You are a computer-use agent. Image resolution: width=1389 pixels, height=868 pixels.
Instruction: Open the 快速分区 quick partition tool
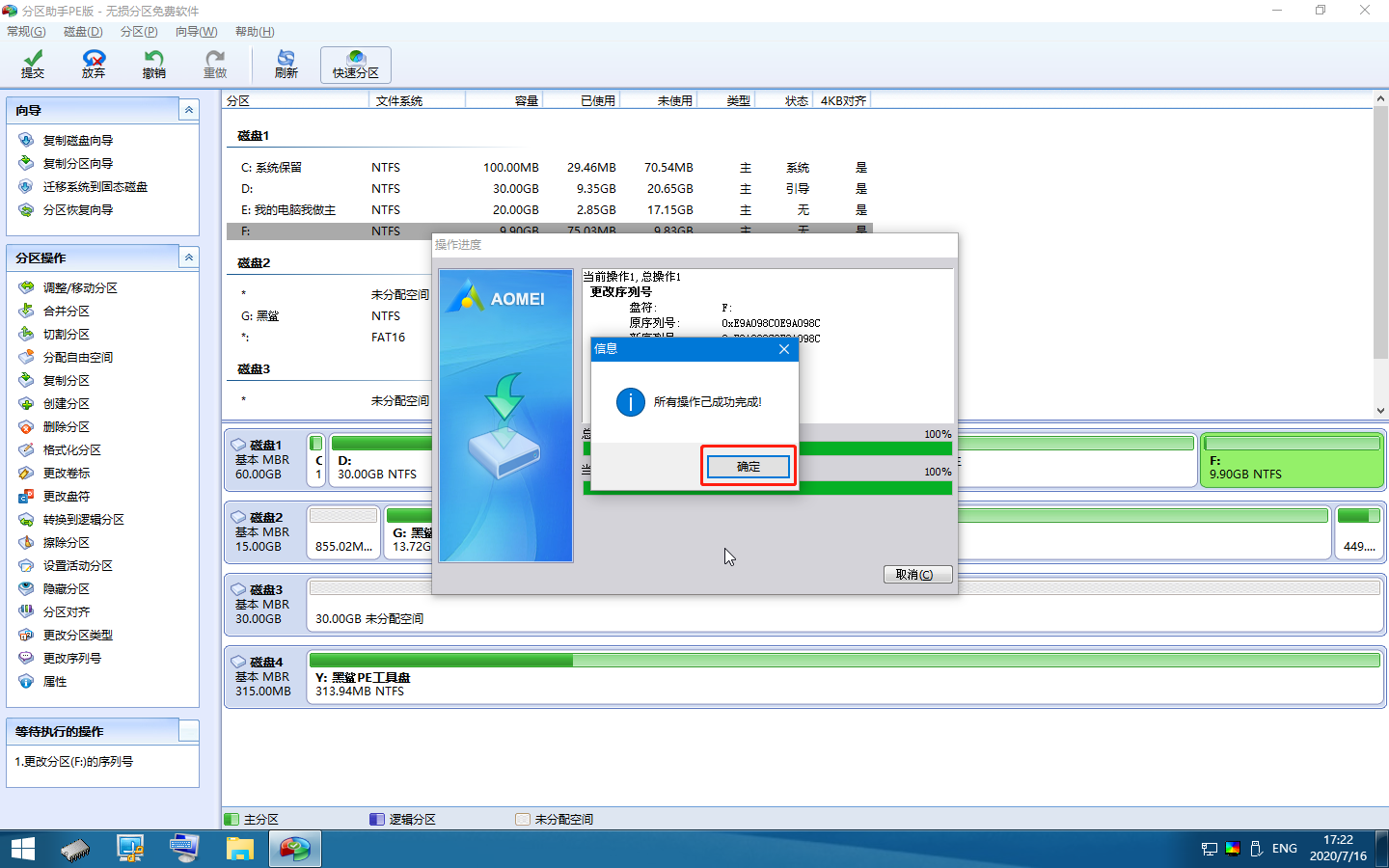356,65
